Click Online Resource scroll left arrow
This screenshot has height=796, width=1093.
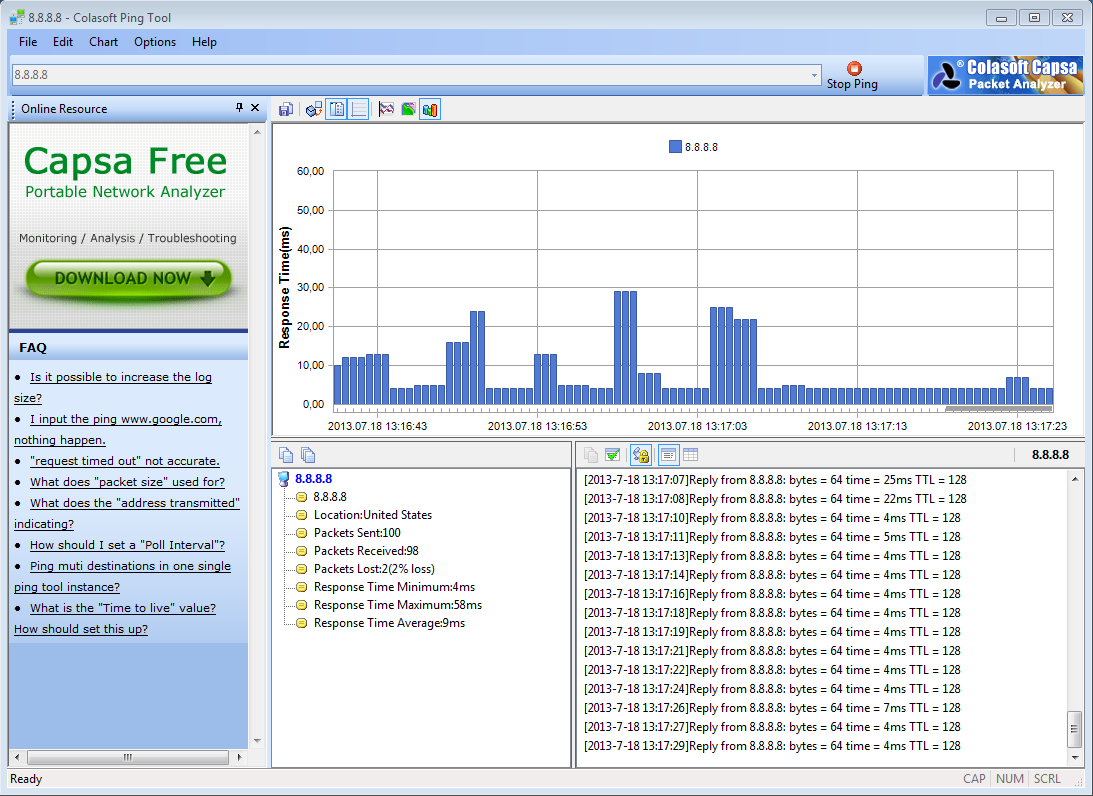point(17,757)
